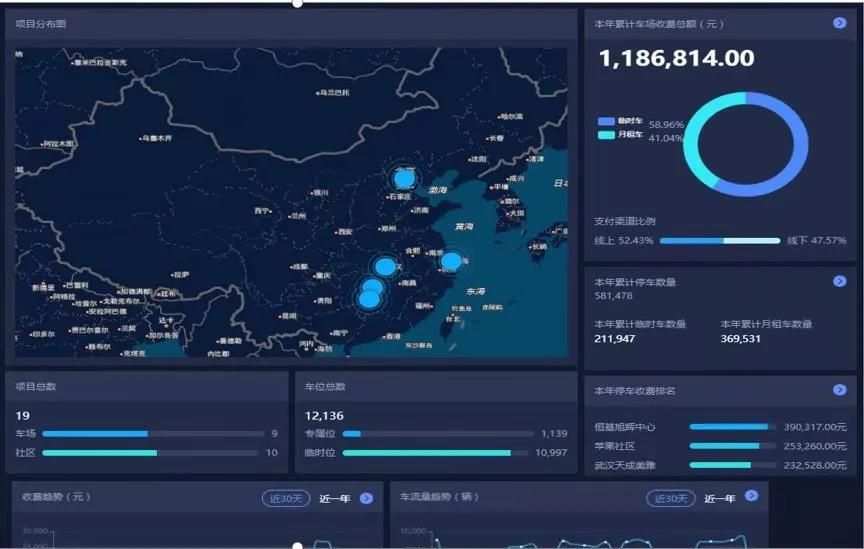This screenshot has width=864, height=549.
Task: Click 苹果社区 in revenue ranking list
Action: (615, 446)
